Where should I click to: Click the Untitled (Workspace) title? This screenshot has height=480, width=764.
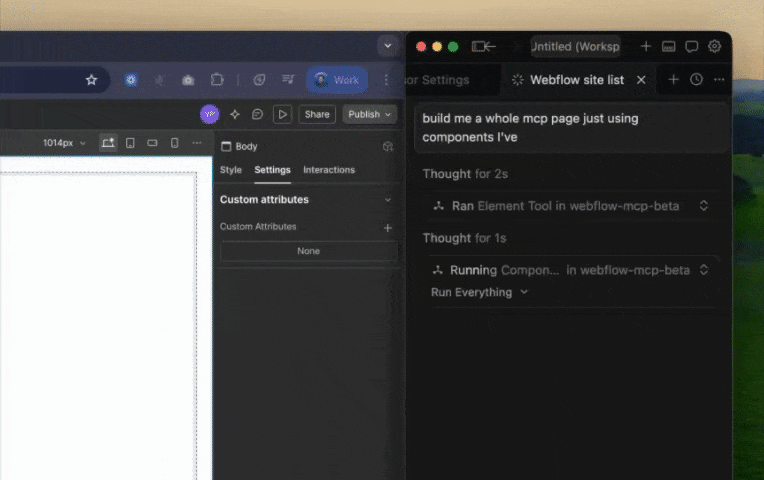575,46
